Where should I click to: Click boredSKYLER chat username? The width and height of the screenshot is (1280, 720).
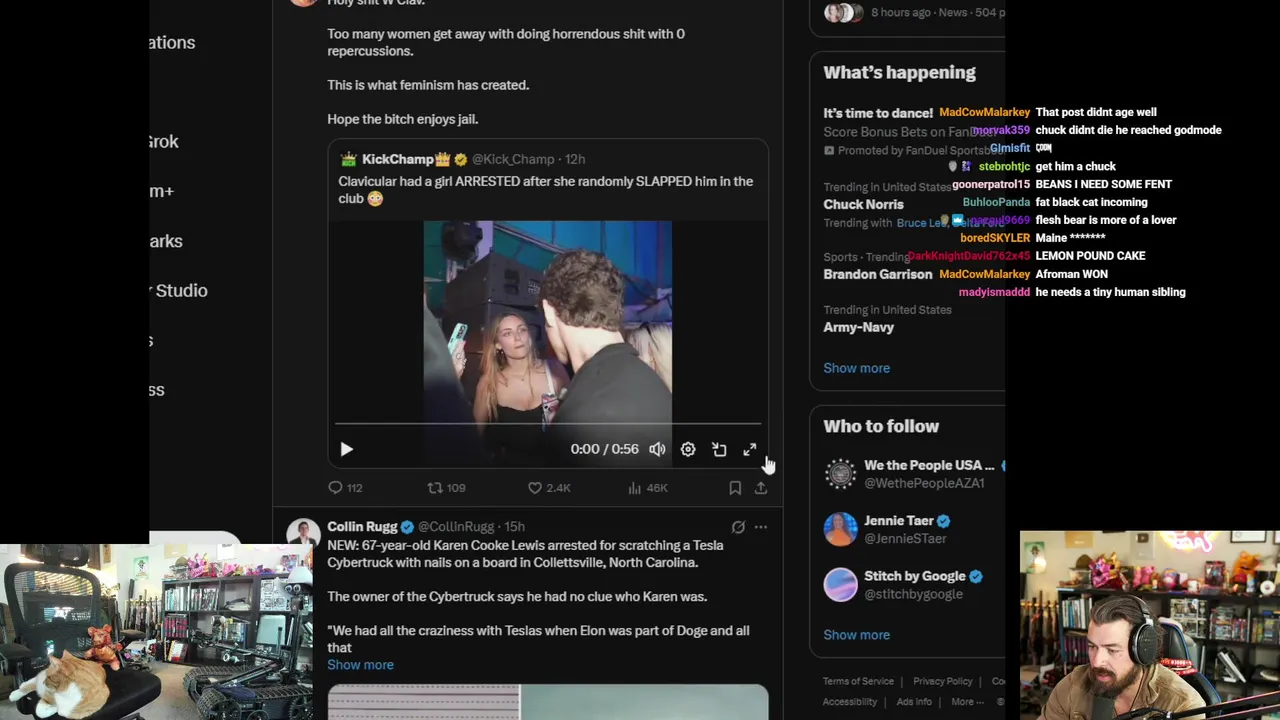point(995,238)
